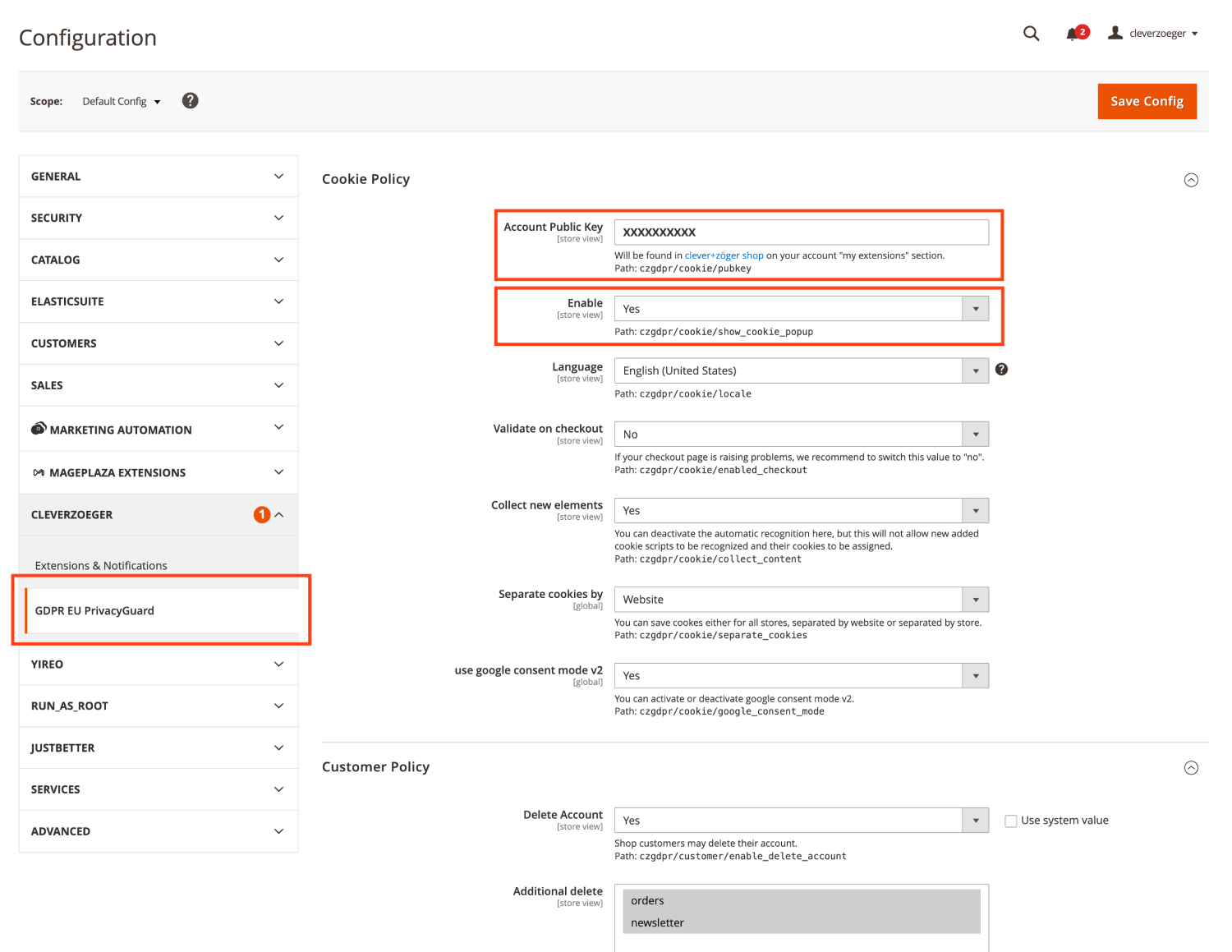Expand the Security configuration section
This screenshot has height=952, width=1232.
pos(159,218)
